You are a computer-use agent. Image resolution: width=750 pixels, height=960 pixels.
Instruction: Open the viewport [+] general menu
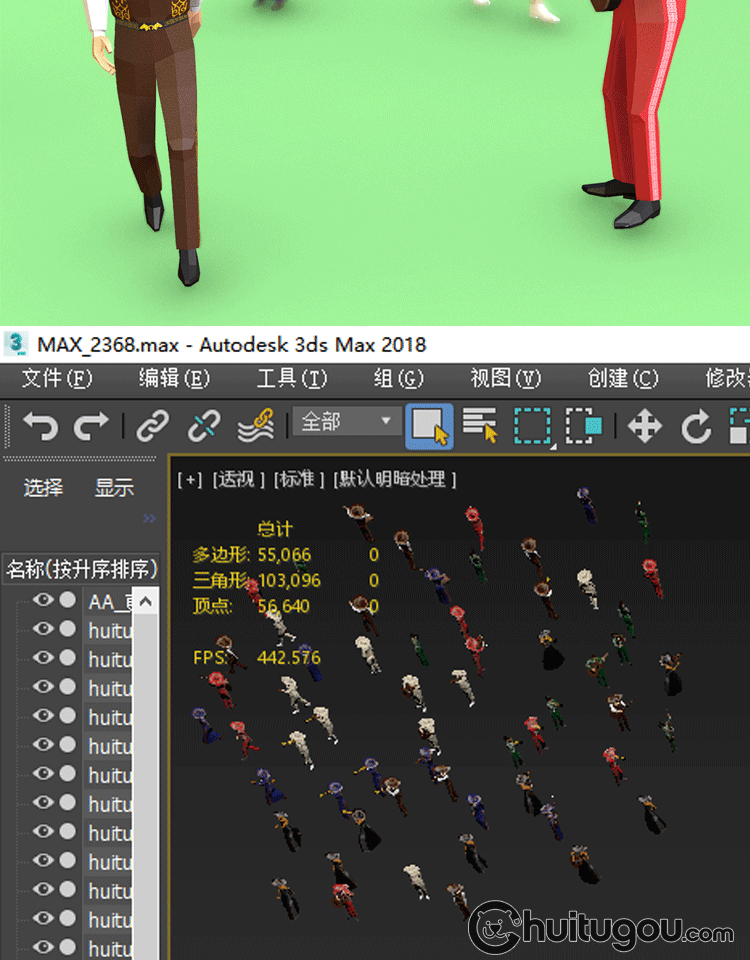(x=190, y=479)
